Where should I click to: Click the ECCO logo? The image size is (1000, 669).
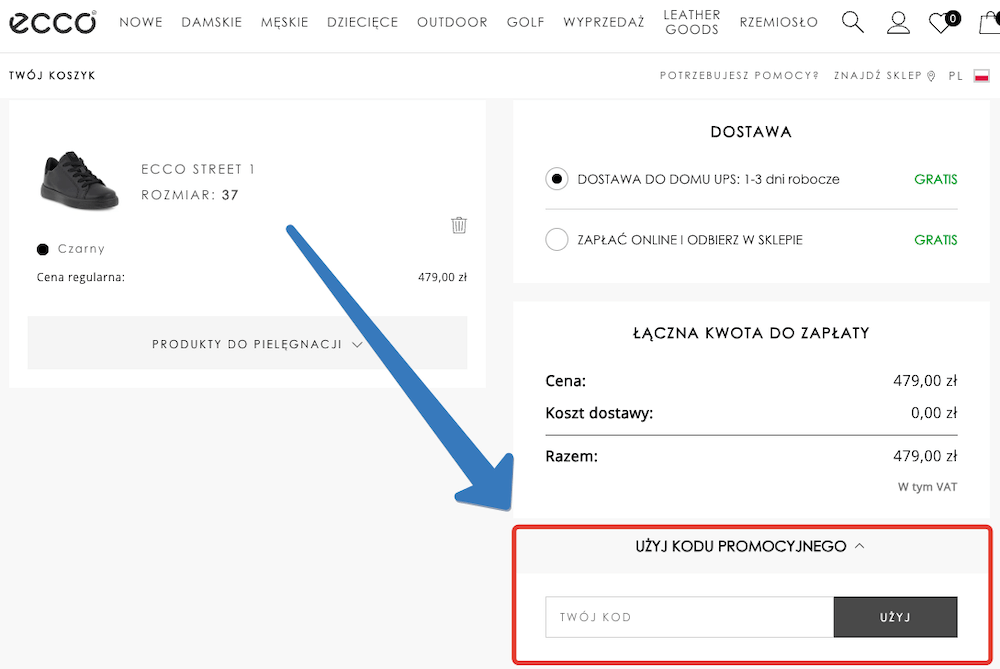pos(52,22)
